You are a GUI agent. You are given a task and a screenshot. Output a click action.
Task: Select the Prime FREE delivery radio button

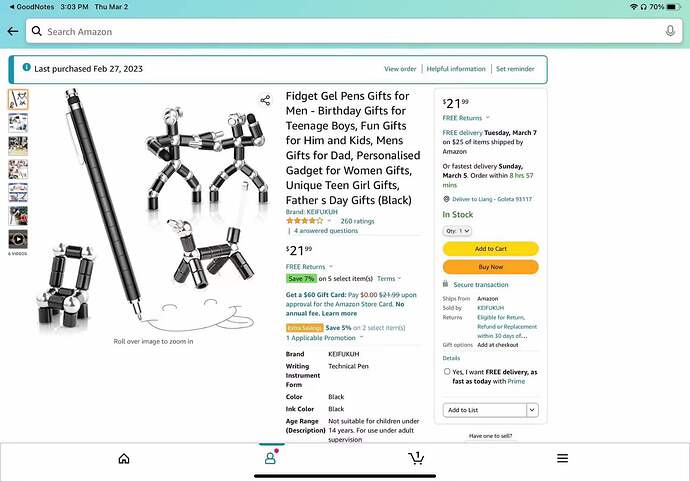pos(447,372)
